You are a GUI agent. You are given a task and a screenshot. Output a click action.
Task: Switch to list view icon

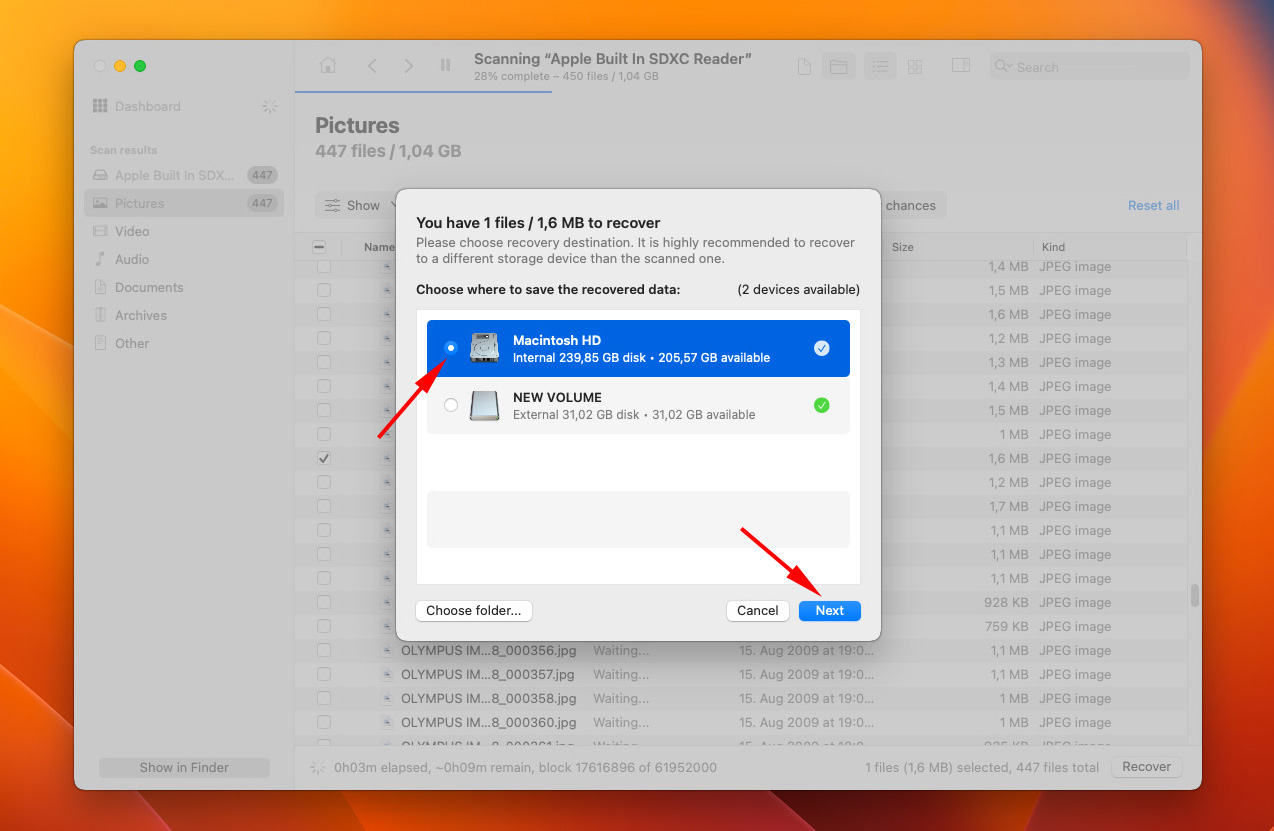880,67
